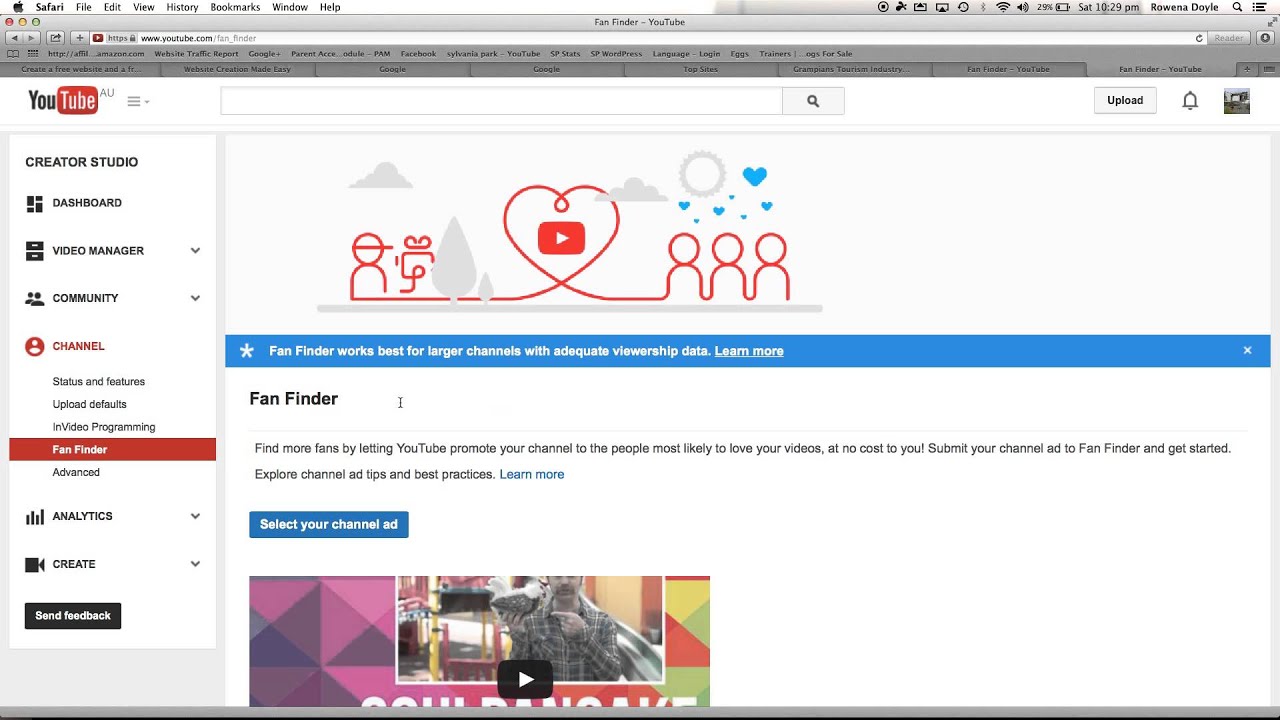Click the Dashboard grid icon

[35, 203]
